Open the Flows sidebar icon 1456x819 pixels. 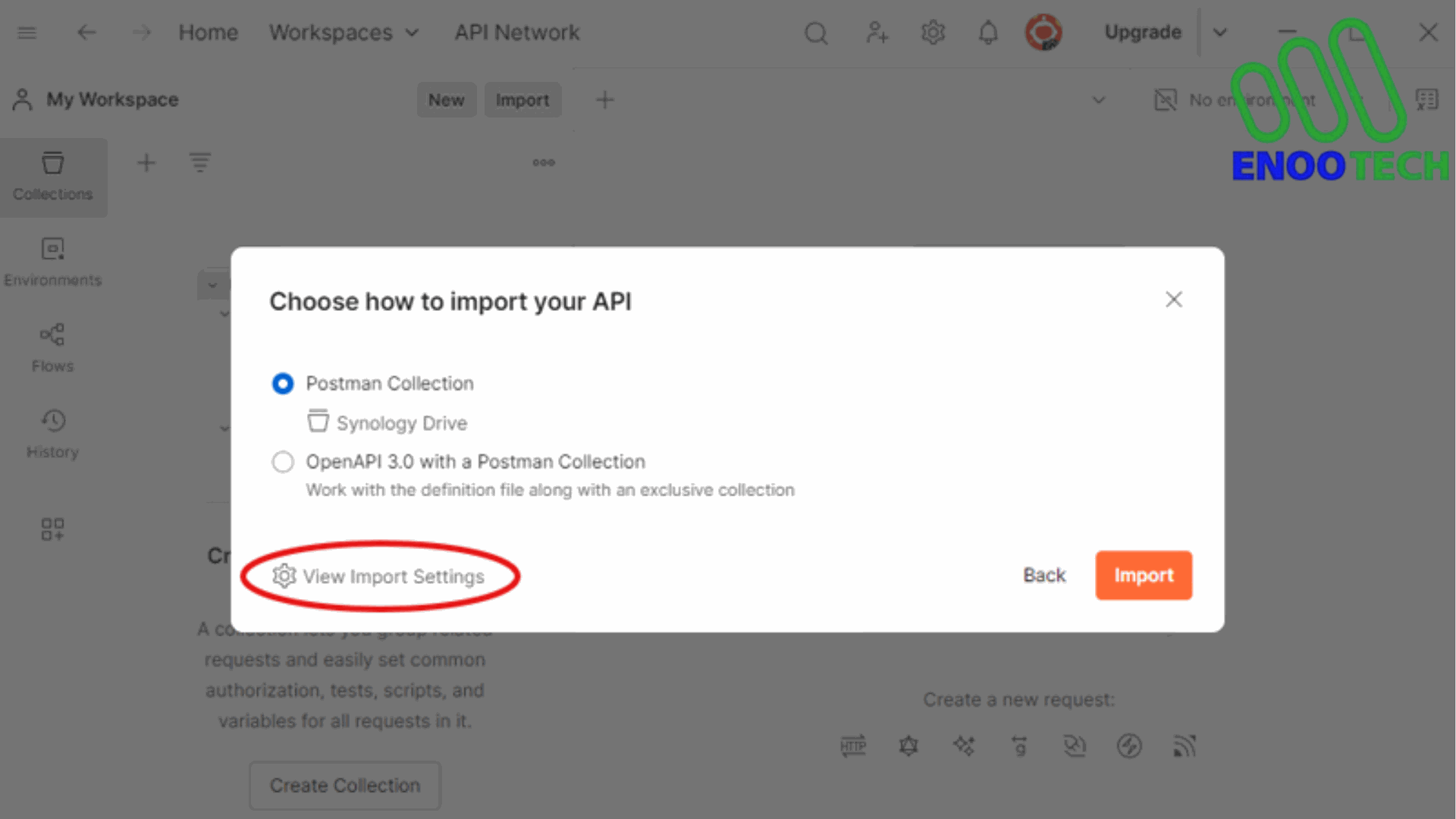52,348
